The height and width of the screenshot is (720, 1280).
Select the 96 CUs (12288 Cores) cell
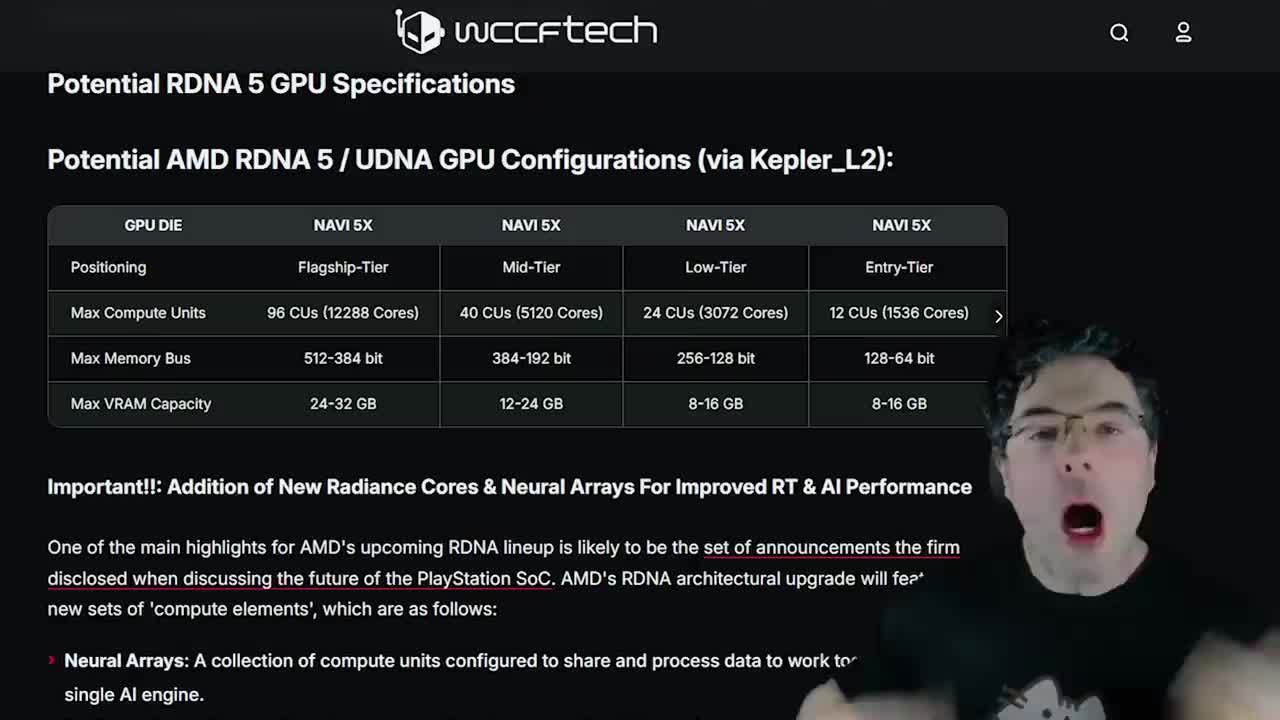click(343, 312)
